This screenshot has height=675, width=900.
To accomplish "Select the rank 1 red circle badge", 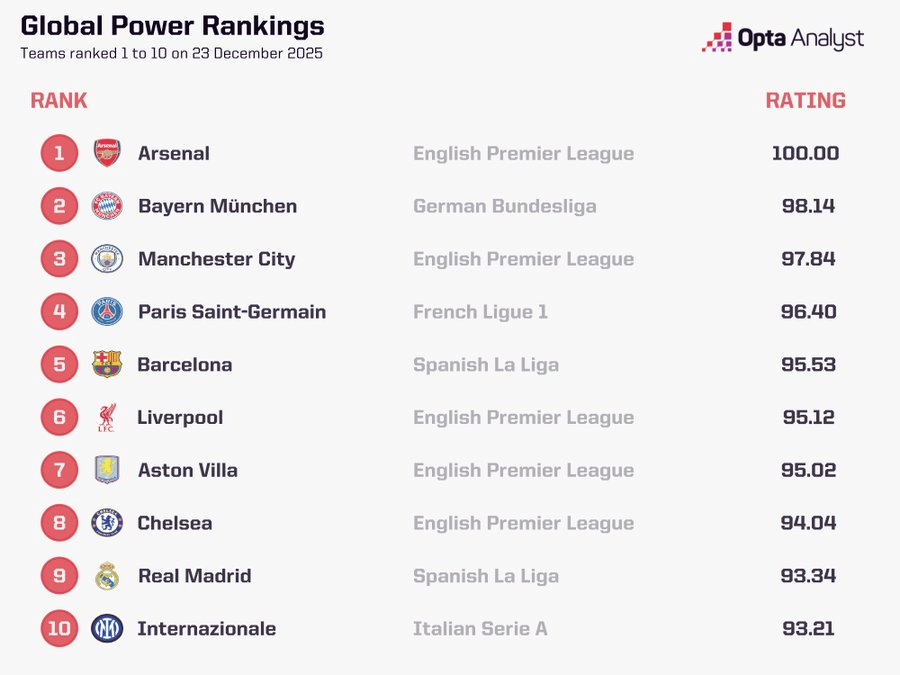I will point(59,153).
